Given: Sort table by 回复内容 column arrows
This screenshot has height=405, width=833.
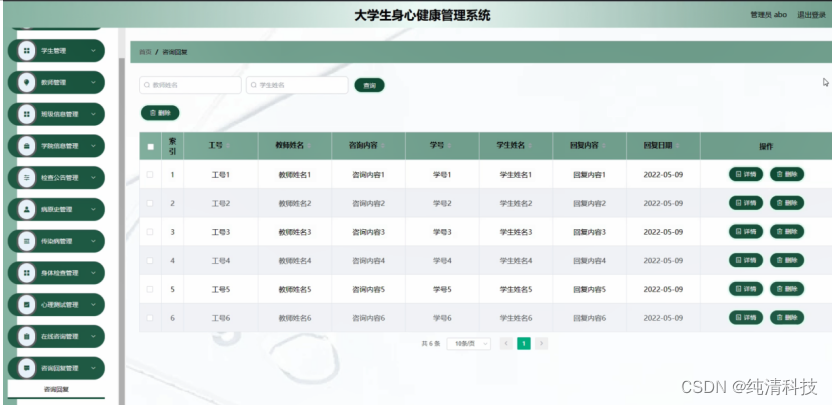Looking at the screenshot, I should pyautogui.click(x=604, y=146).
